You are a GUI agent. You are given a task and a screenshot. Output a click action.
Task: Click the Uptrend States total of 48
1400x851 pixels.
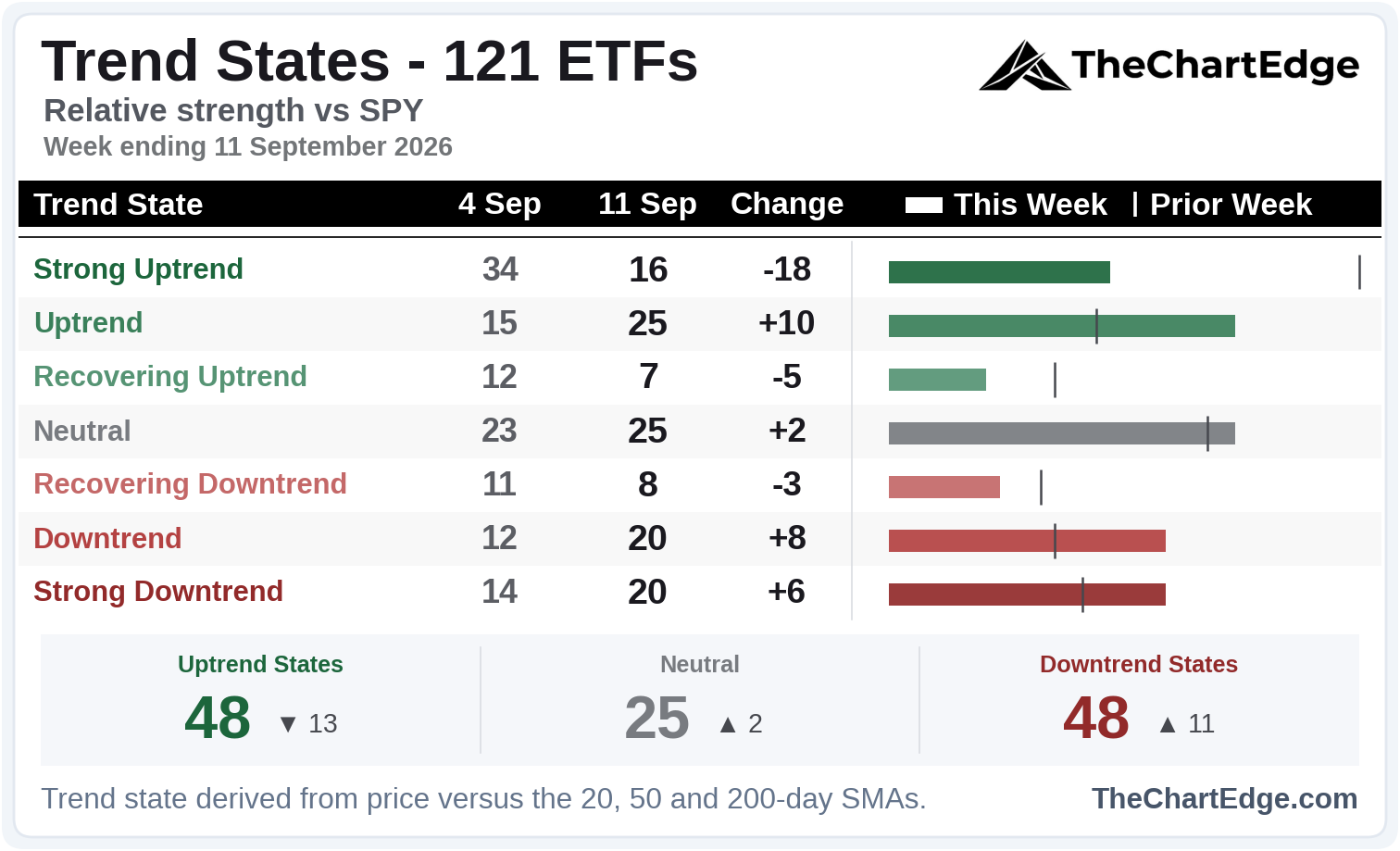218,718
